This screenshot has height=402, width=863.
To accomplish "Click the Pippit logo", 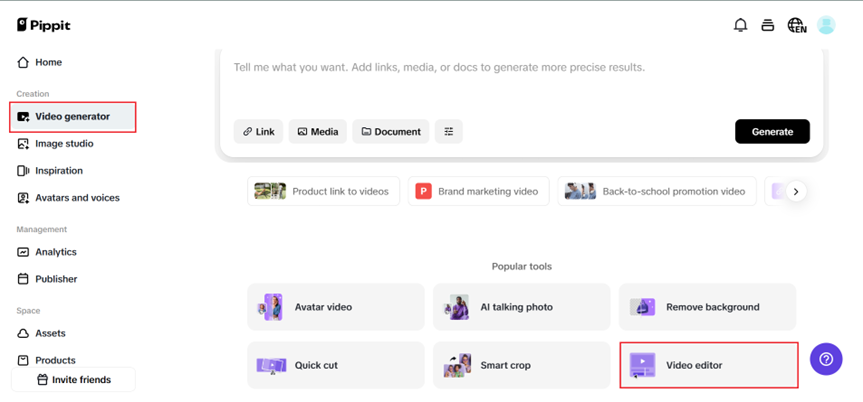I will 44,25.
